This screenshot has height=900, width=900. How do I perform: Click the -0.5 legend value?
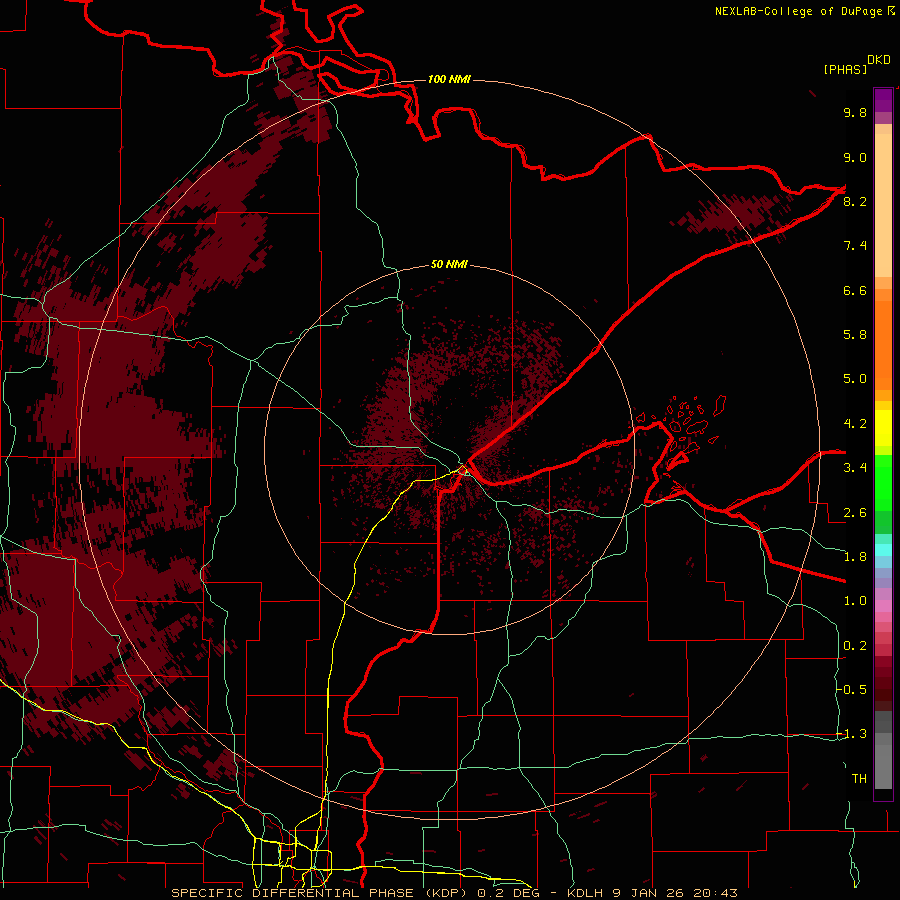[x=852, y=690]
